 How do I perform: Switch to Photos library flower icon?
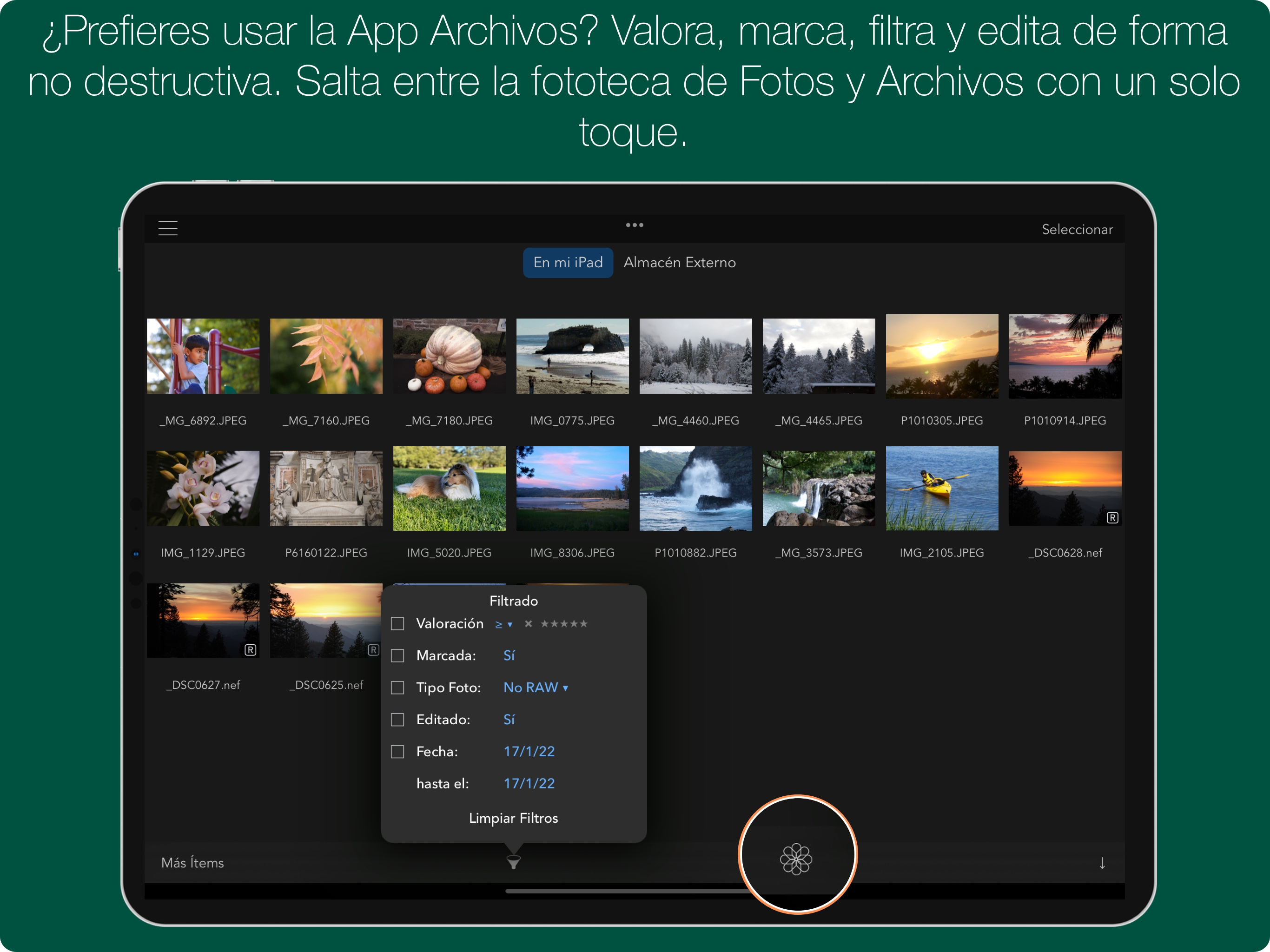coord(796,859)
